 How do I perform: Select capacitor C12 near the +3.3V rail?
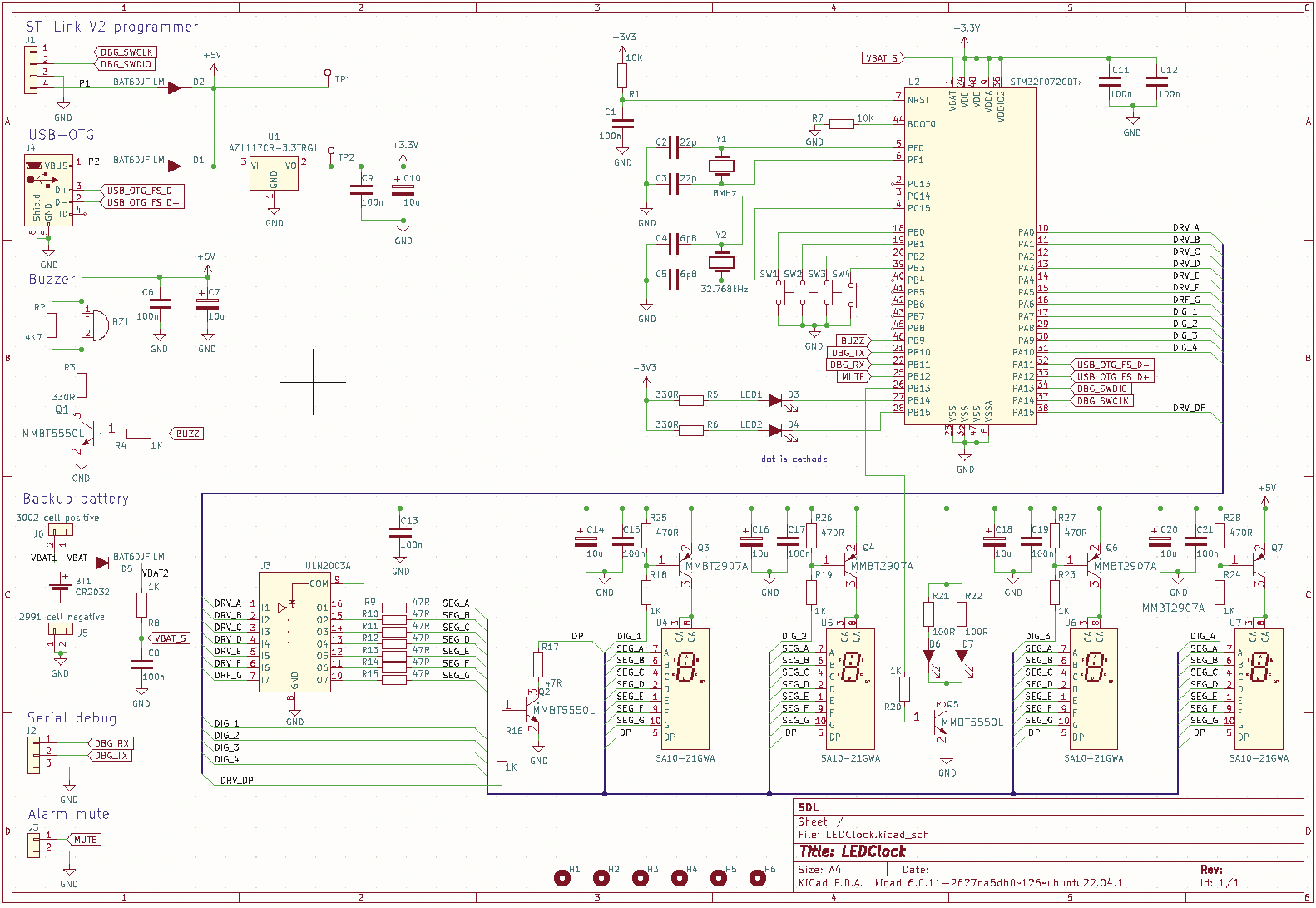(1157, 82)
